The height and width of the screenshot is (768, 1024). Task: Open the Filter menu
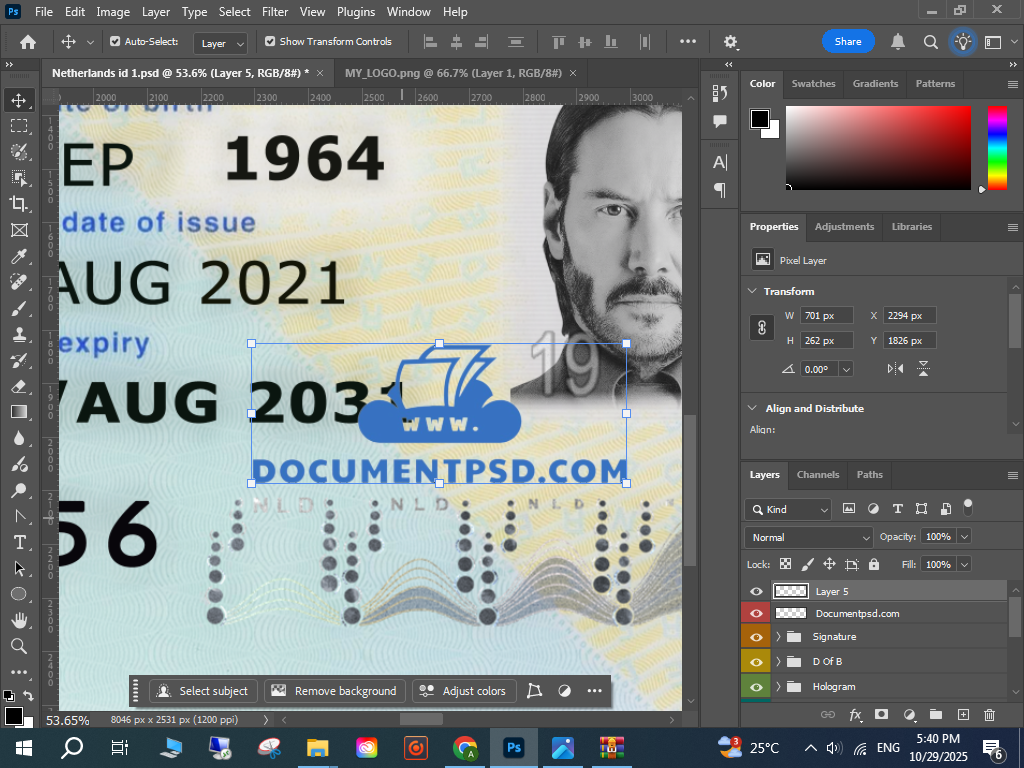tap(274, 12)
